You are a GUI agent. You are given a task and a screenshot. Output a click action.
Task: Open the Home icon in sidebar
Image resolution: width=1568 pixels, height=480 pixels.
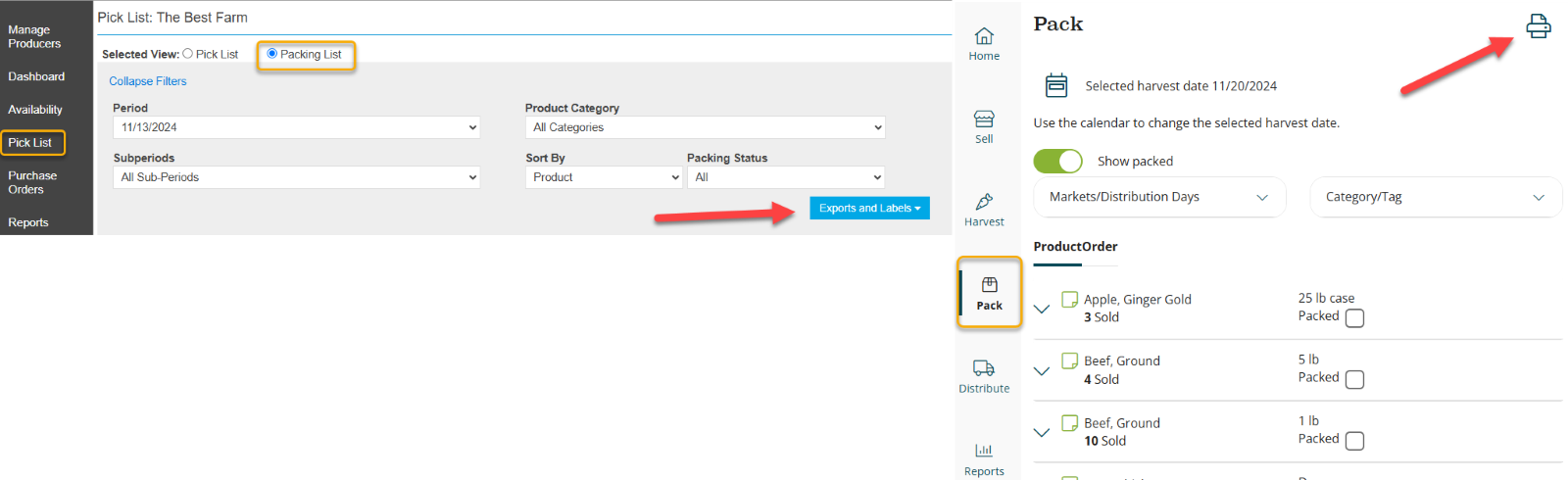click(984, 36)
